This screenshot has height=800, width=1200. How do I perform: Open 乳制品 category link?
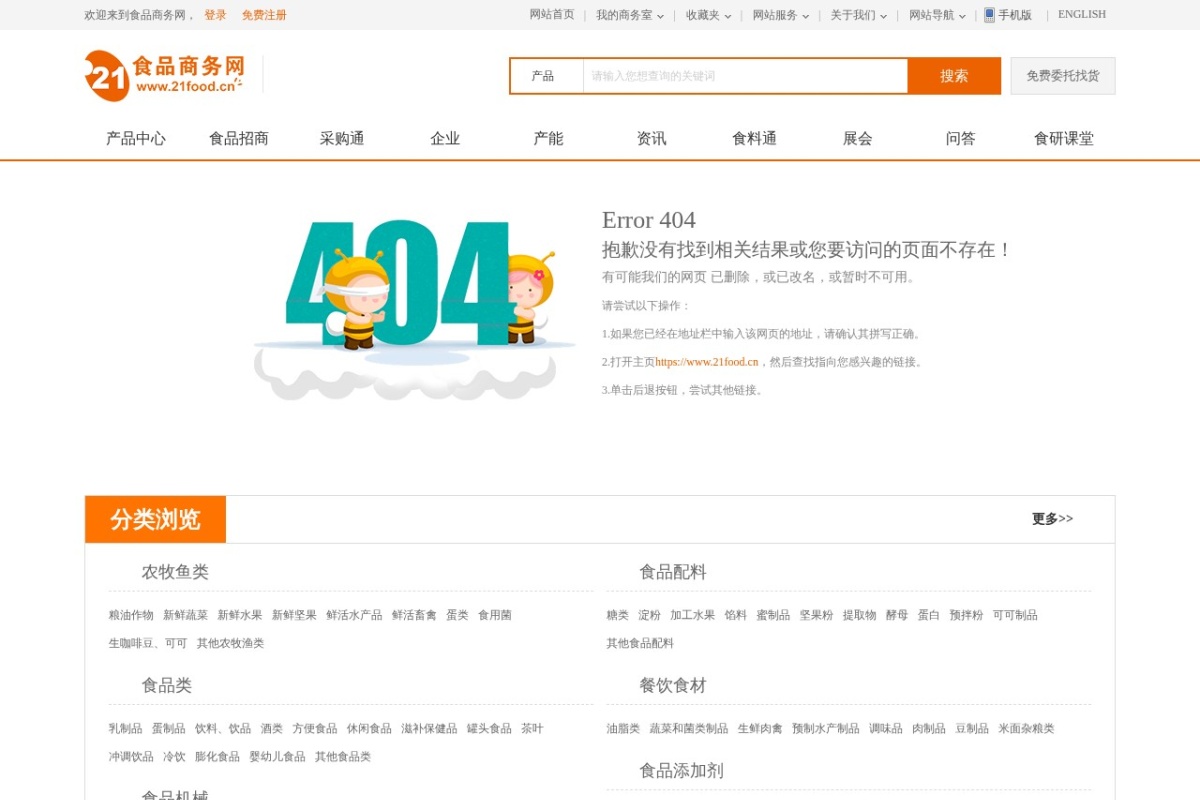[x=125, y=728]
